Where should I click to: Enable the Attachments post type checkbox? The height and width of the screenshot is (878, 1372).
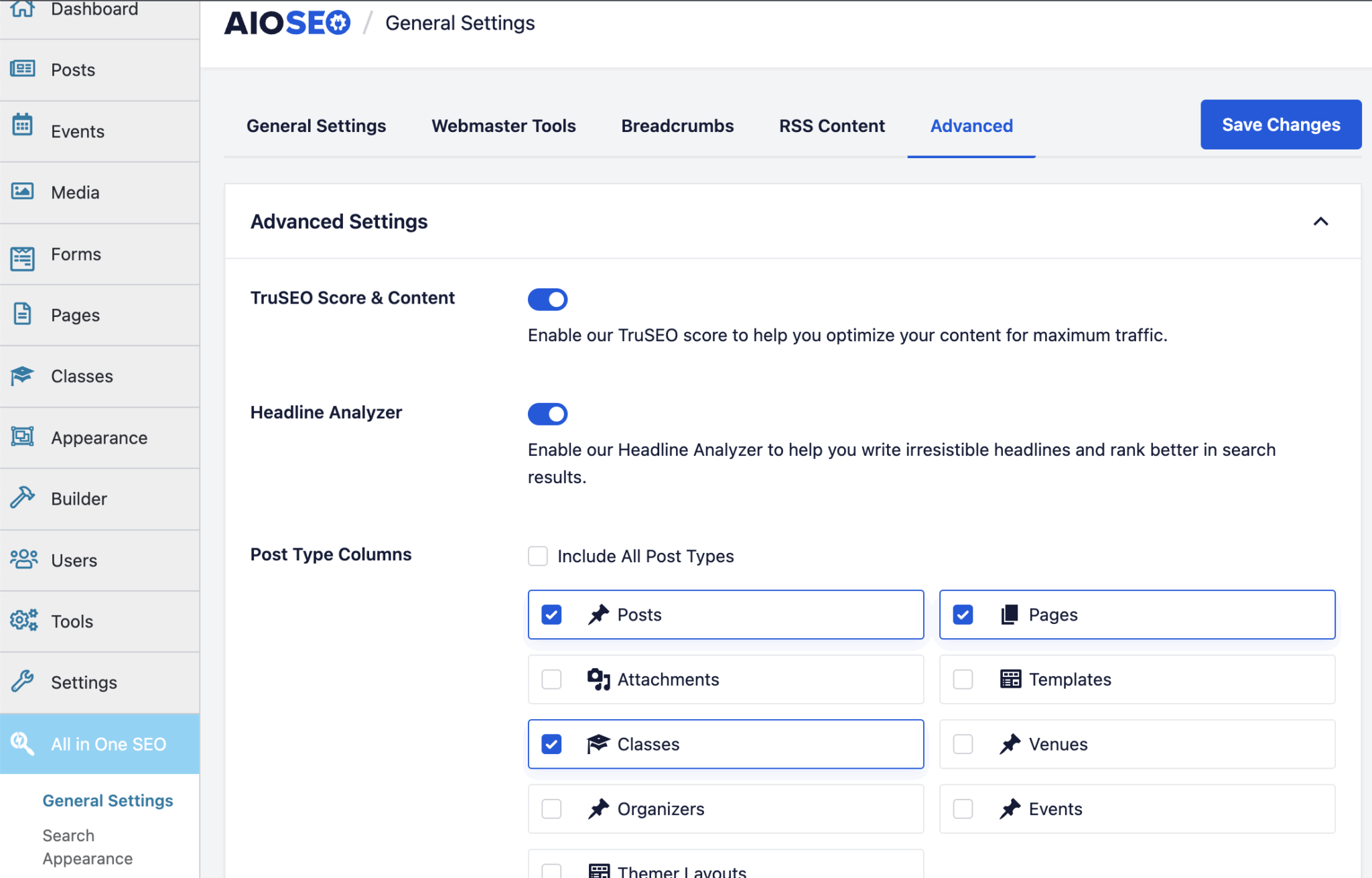point(551,680)
